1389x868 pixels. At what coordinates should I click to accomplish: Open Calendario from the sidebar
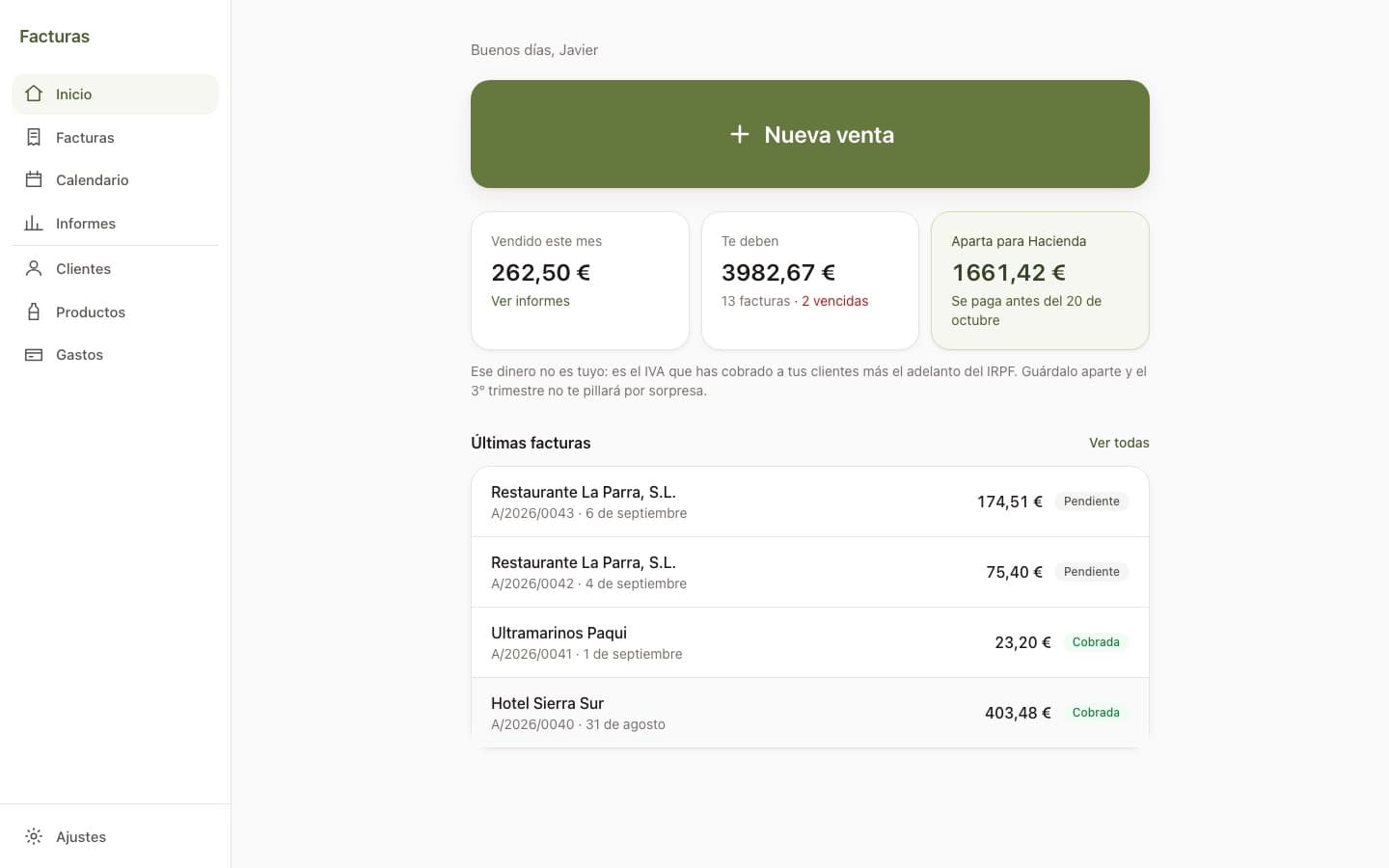coord(115,179)
